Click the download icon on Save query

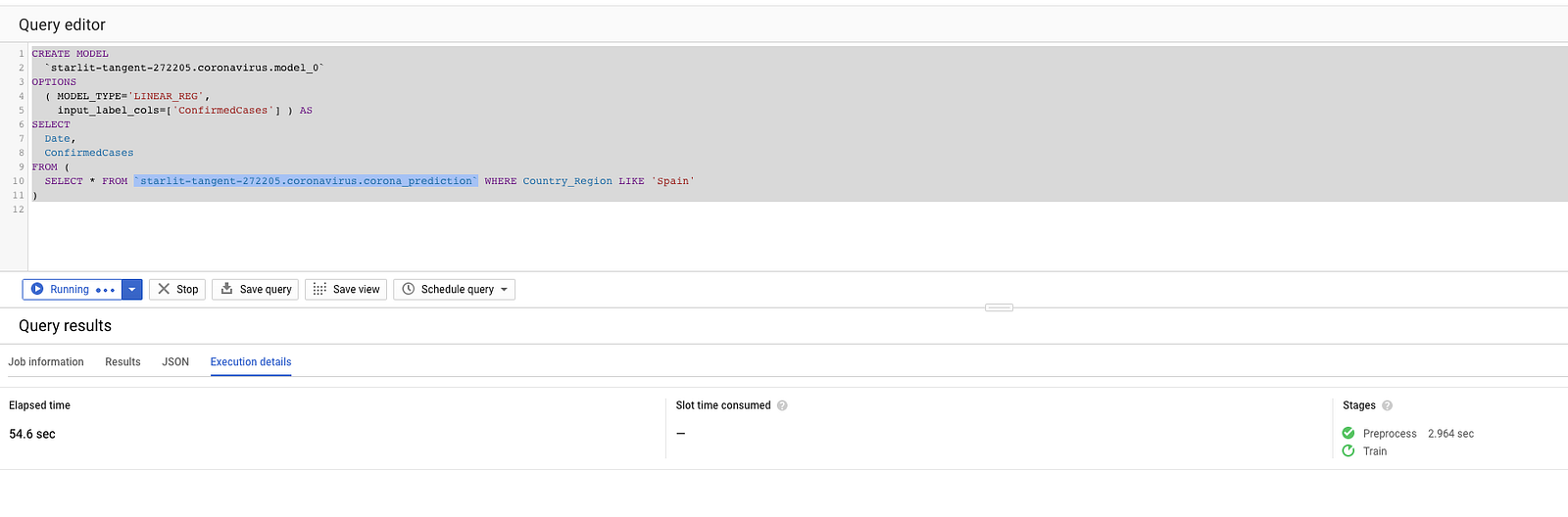tap(226, 289)
